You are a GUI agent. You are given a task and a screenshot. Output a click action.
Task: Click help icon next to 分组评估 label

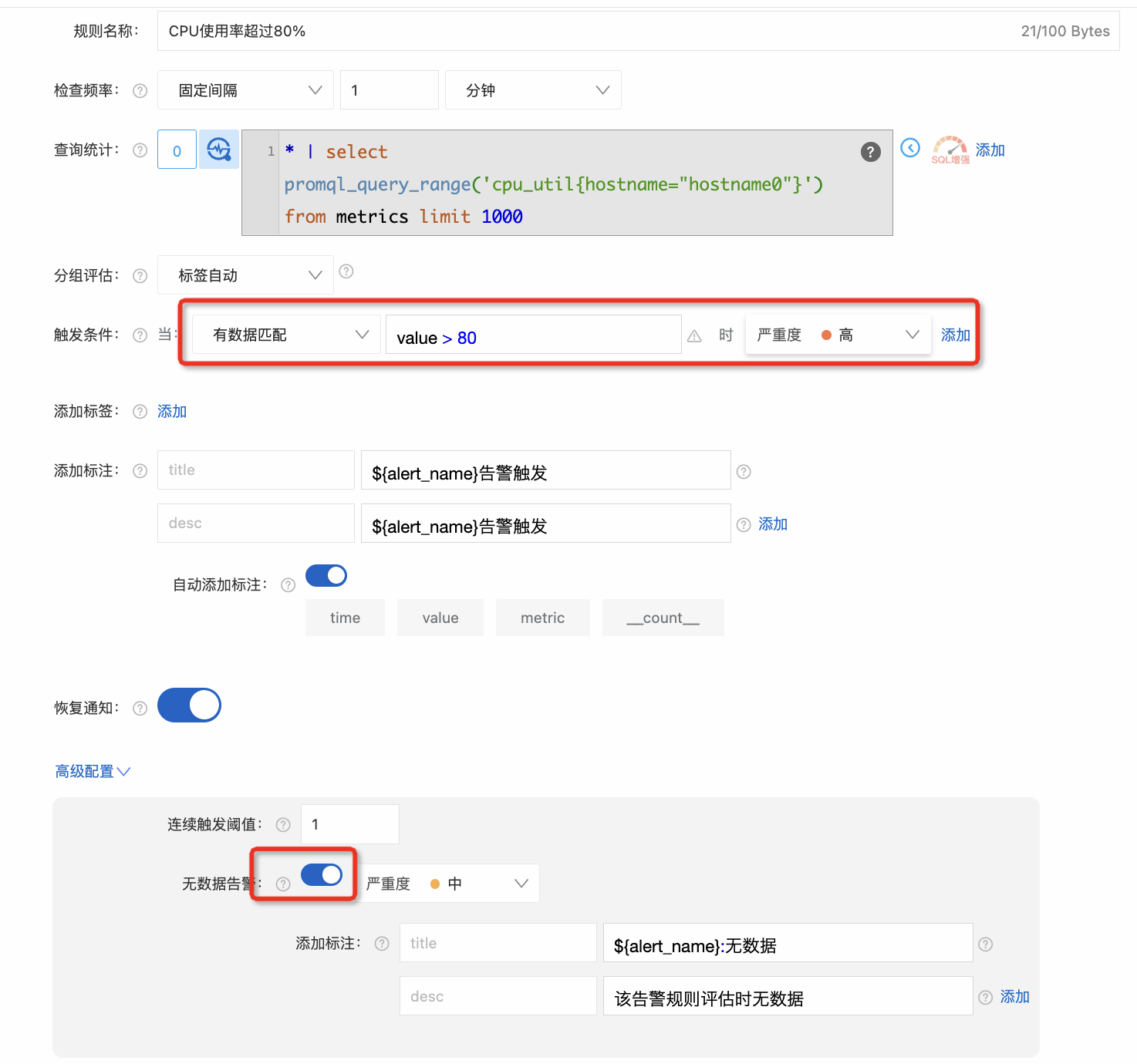pos(140,276)
